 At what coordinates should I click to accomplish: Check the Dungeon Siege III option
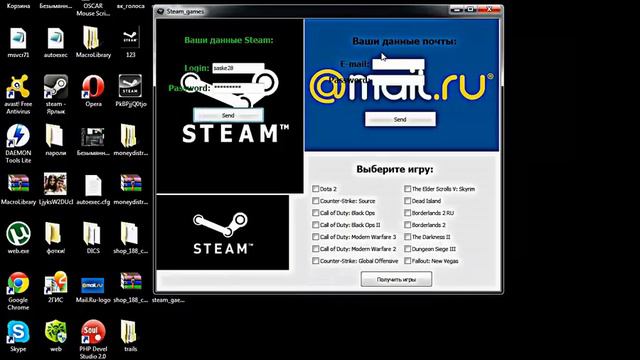tap(407, 249)
